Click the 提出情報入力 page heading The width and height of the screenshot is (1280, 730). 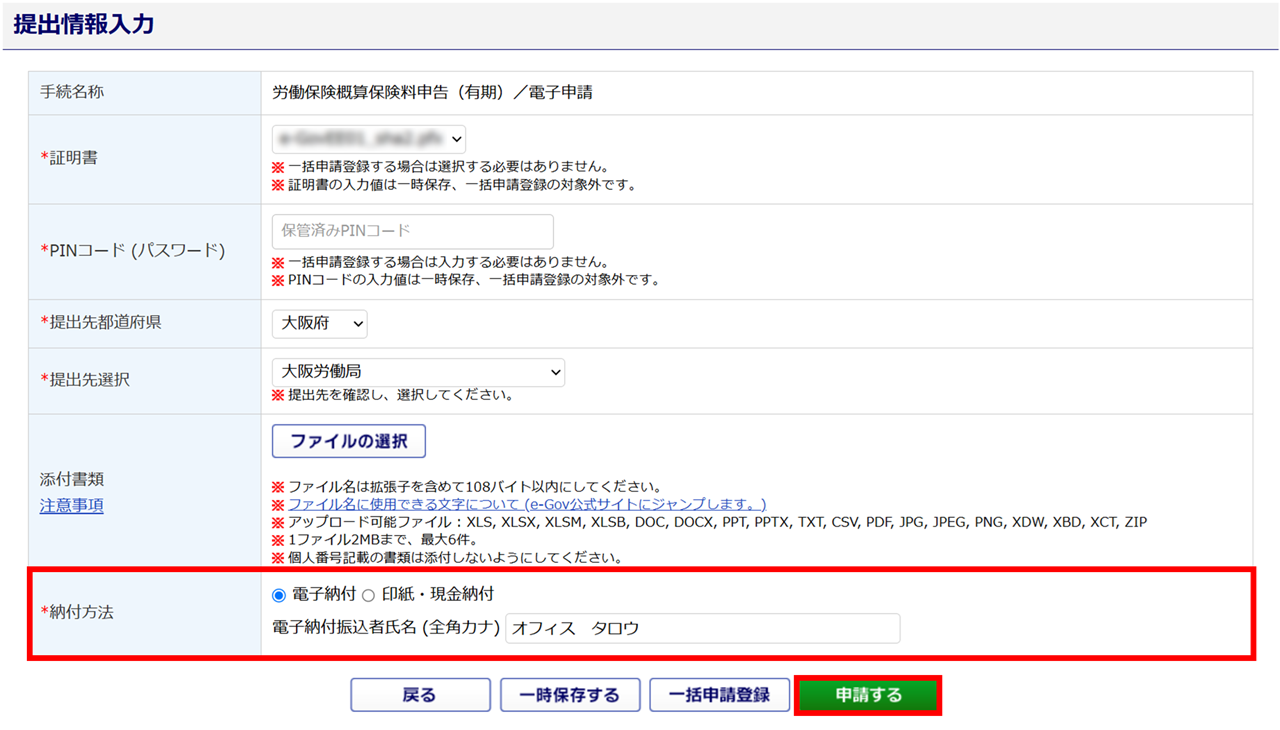84,25
